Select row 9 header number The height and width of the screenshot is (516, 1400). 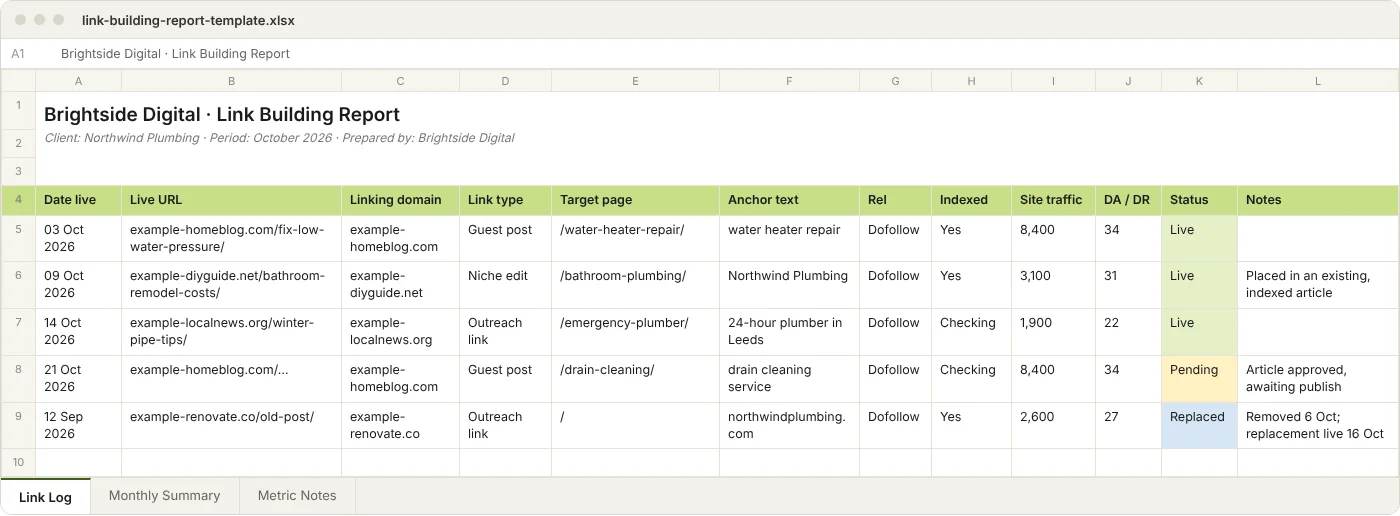18,425
